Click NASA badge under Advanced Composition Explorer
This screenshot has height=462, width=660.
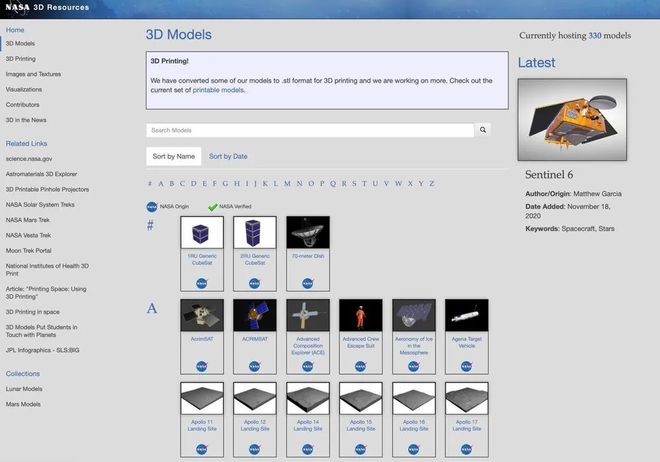click(308, 366)
